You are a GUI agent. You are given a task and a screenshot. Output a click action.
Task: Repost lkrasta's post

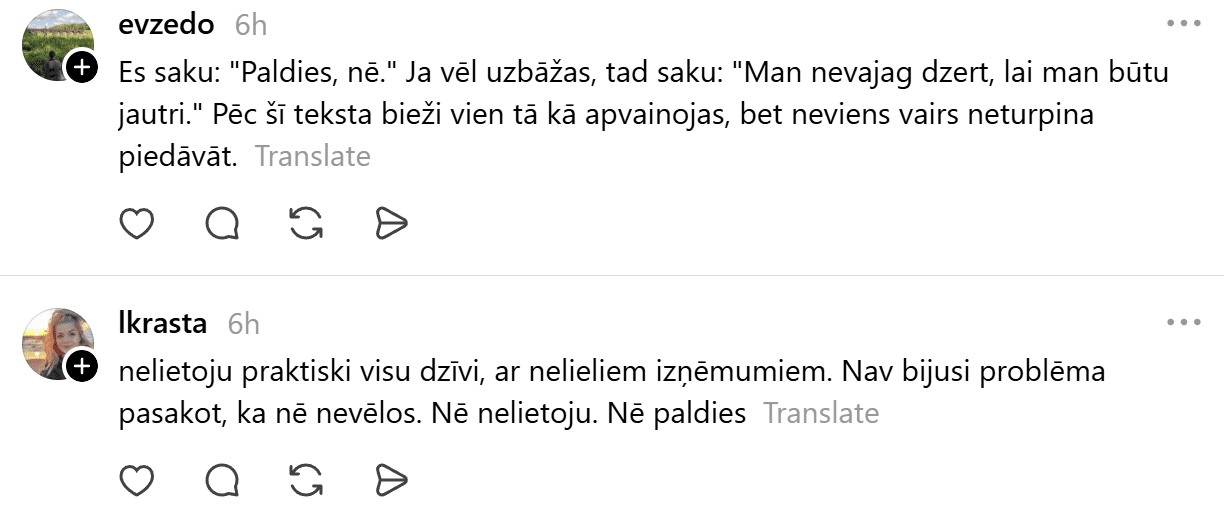tap(306, 480)
